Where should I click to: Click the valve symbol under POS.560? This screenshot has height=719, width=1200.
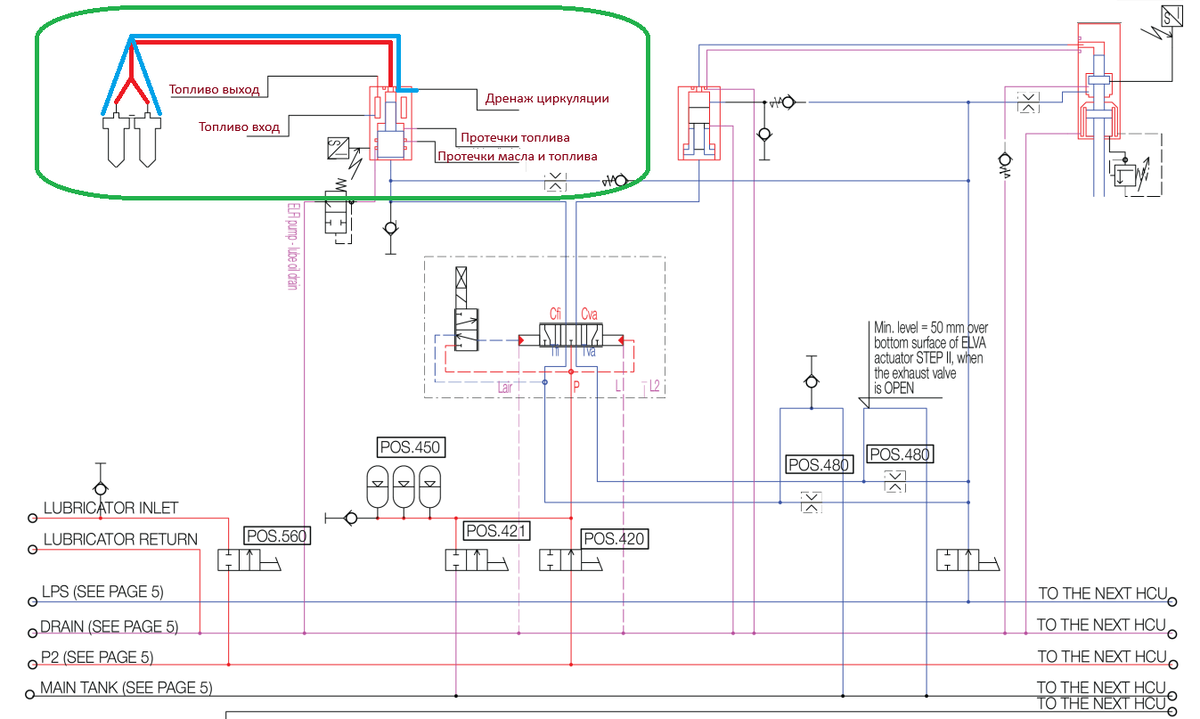coord(250,561)
